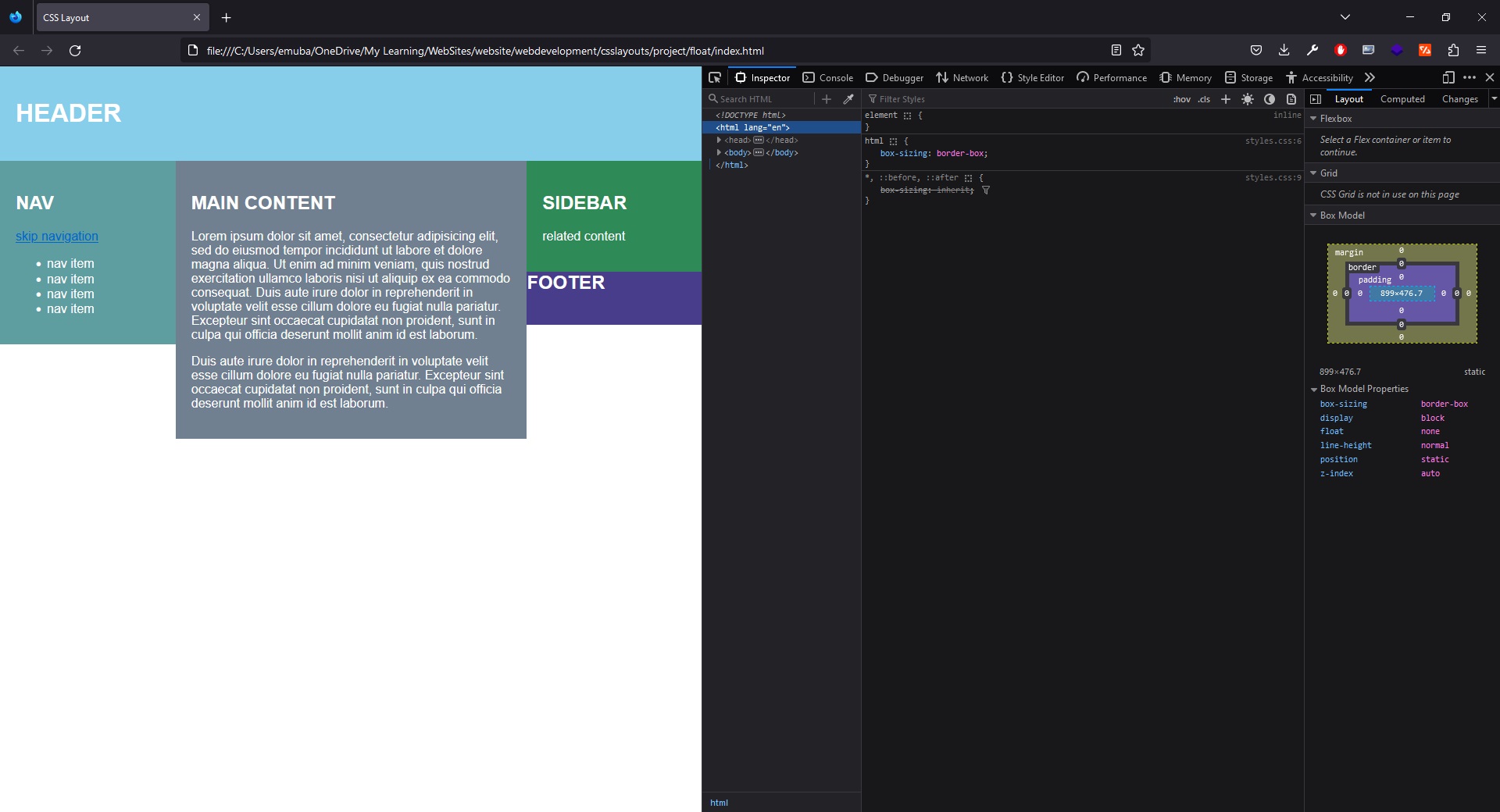Open styles.css:9 source link

click(x=1273, y=178)
